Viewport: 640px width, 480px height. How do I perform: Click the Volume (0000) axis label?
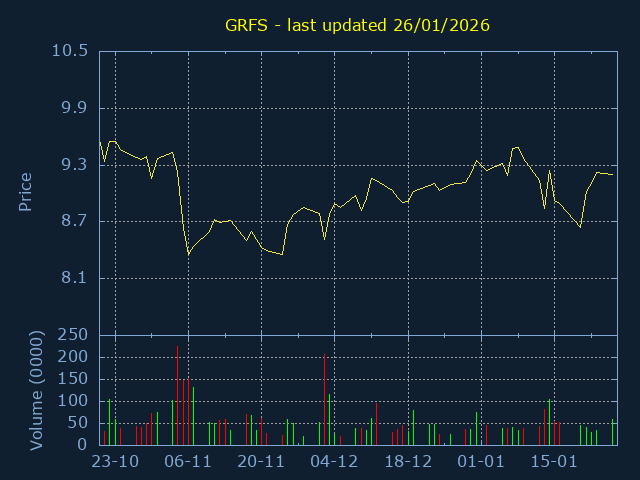[37, 390]
